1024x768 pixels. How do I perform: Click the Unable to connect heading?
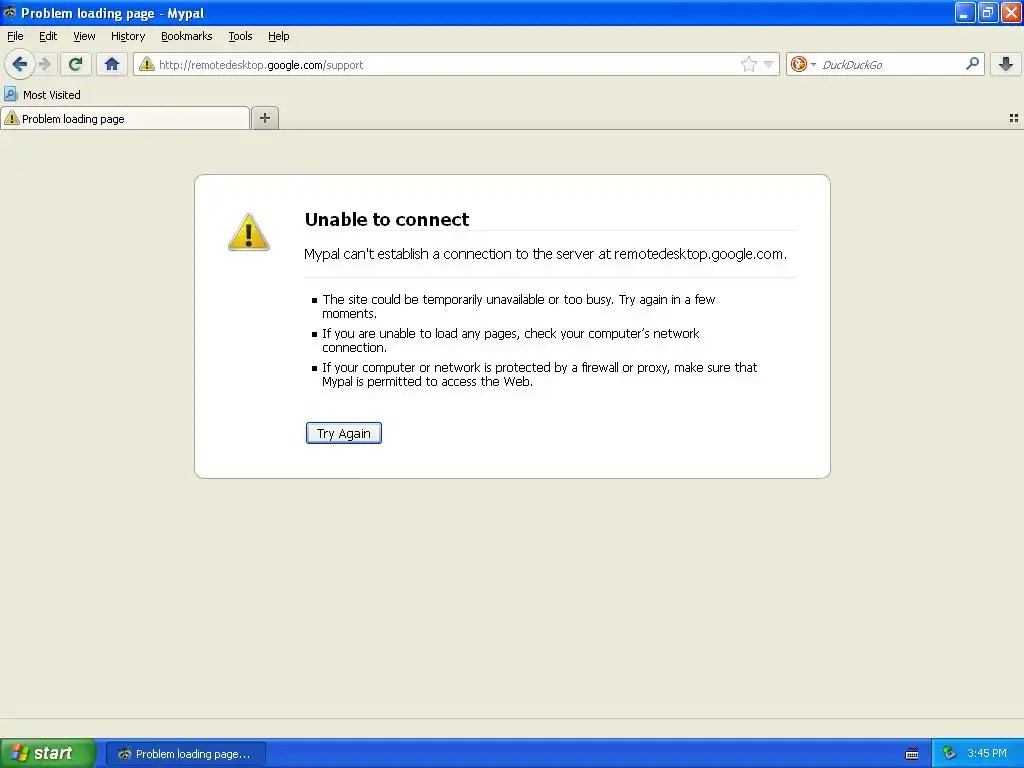387,219
